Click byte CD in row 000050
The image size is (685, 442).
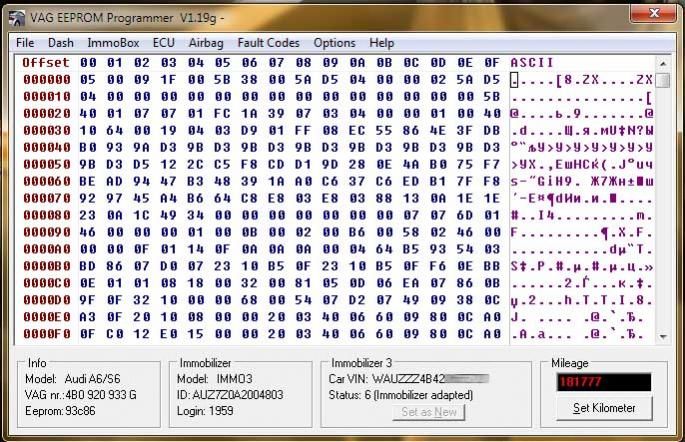tap(276, 165)
